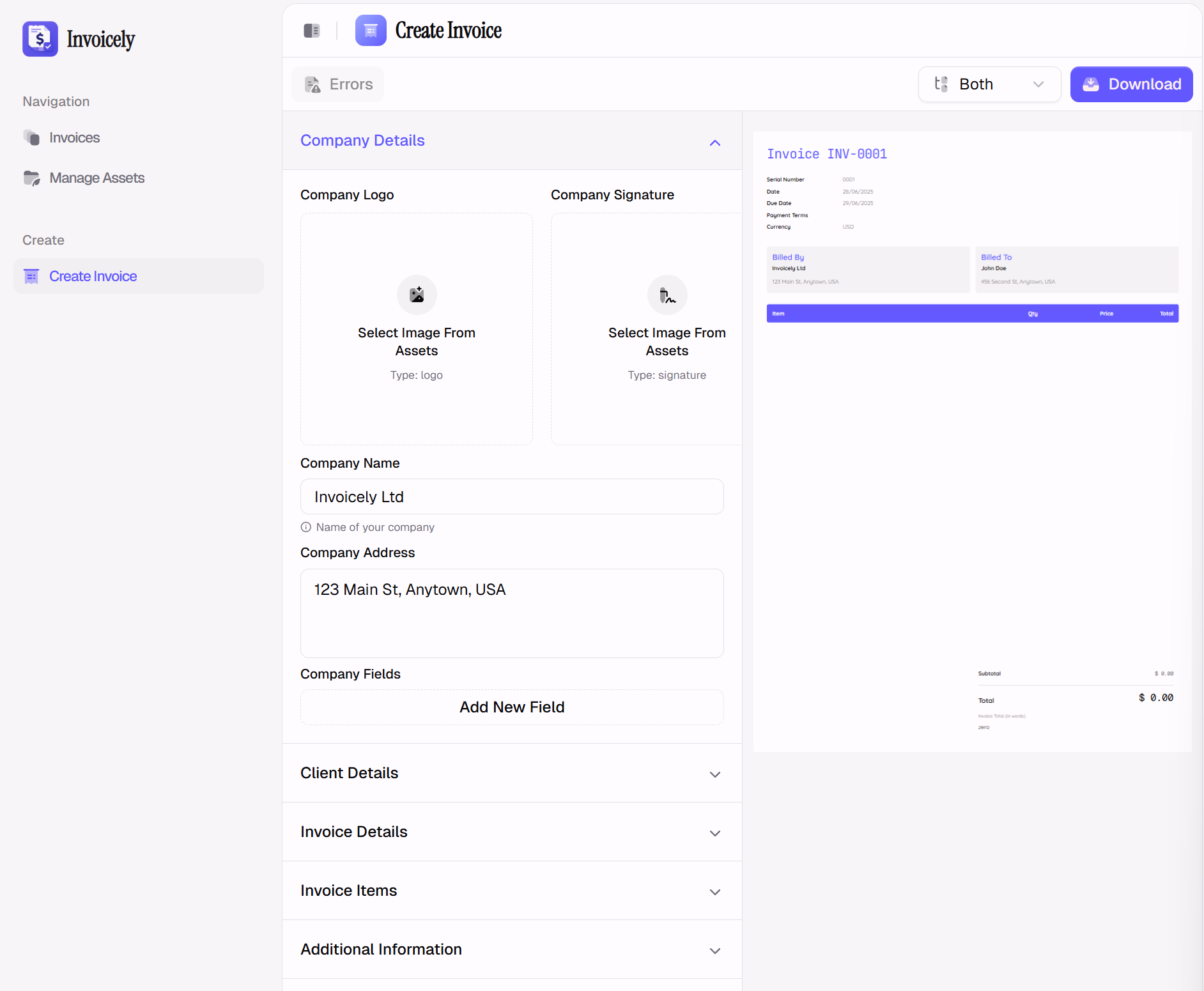Click the Manage Assets folder icon
The image size is (1204, 991).
(32, 178)
